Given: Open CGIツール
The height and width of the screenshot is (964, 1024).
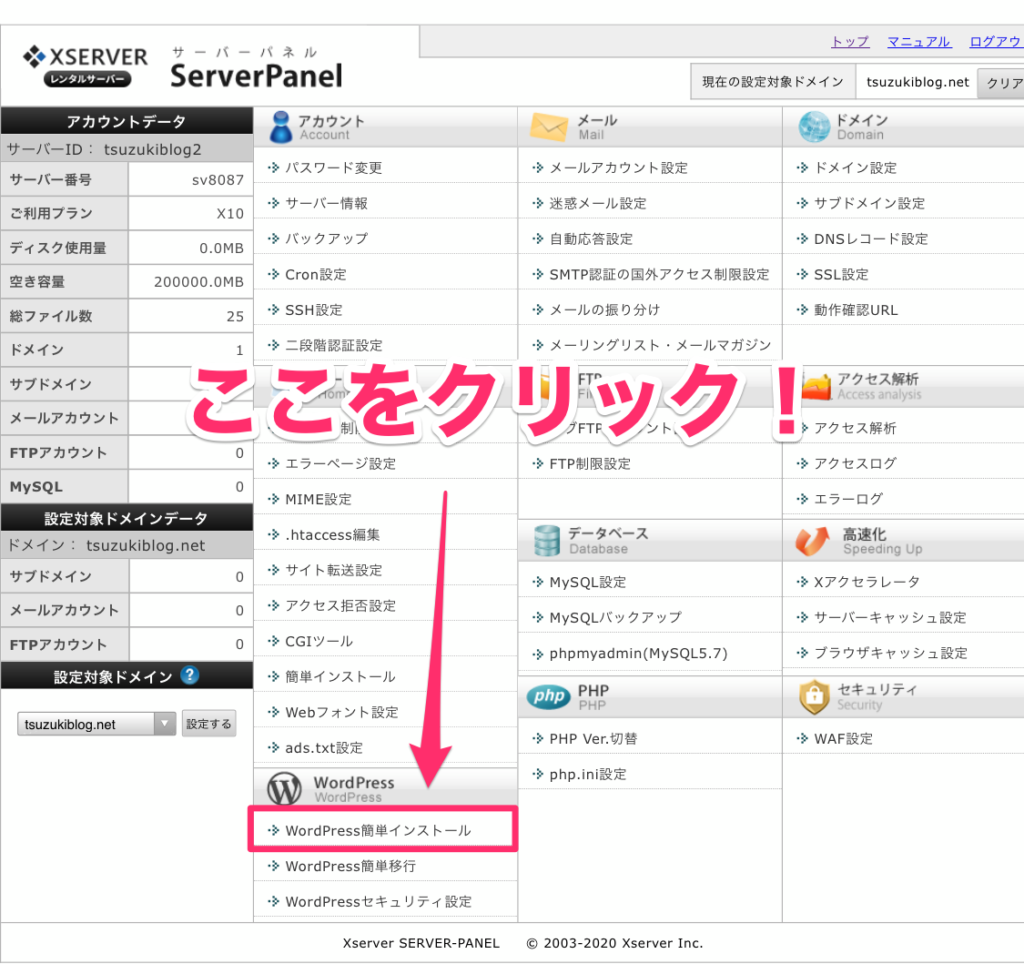Looking at the screenshot, I should click(x=319, y=641).
